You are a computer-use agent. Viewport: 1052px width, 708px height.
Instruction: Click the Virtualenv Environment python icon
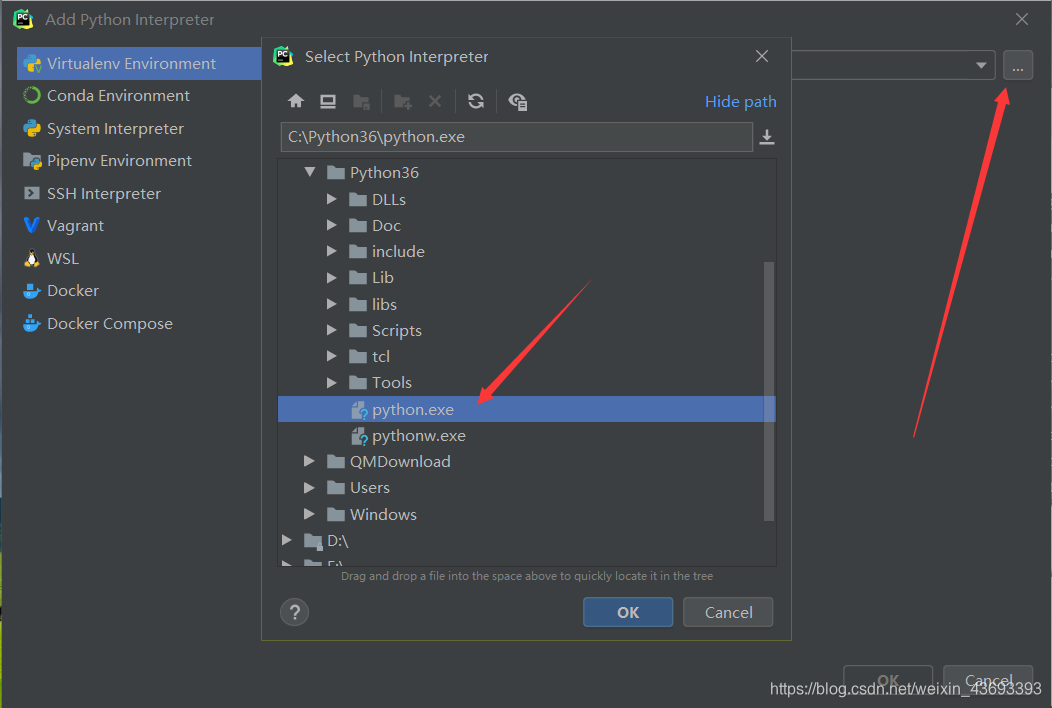pyautogui.click(x=32, y=64)
